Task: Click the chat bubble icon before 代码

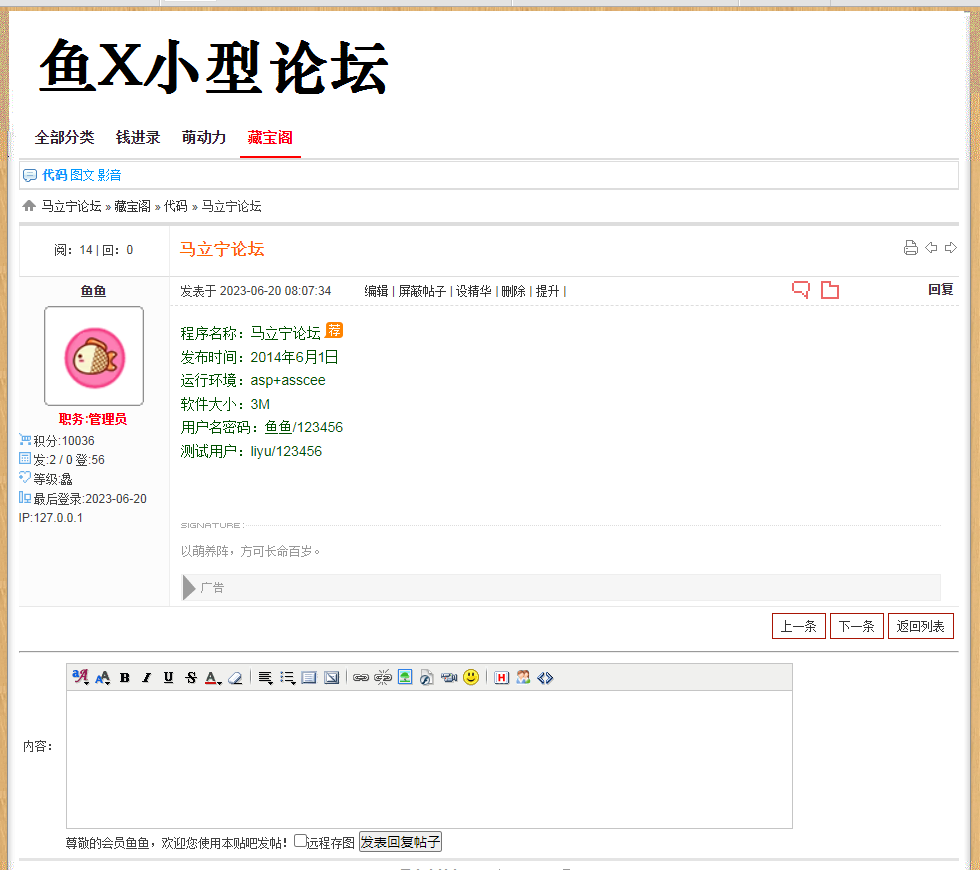Action: tap(30, 175)
